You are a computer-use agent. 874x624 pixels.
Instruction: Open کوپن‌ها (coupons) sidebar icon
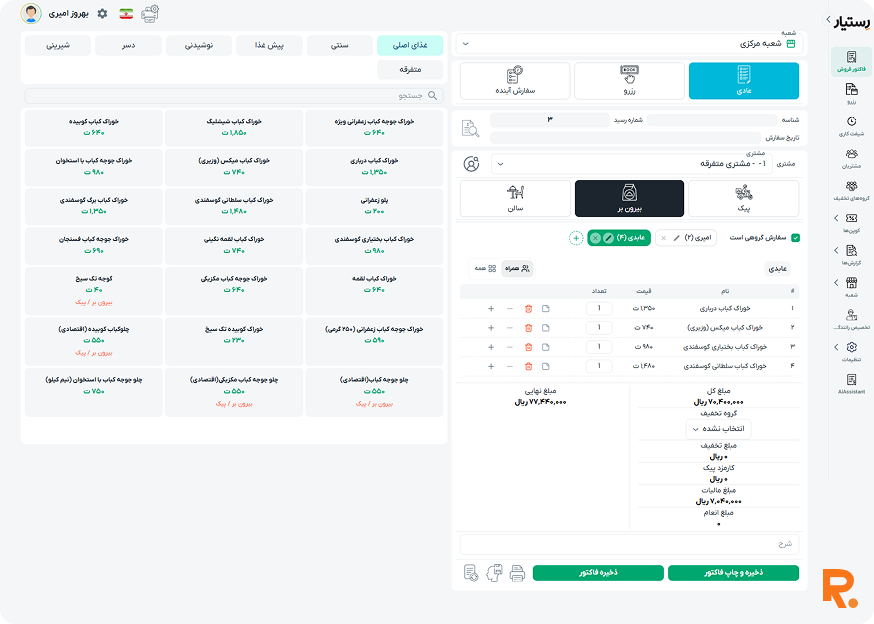(851, 218)
